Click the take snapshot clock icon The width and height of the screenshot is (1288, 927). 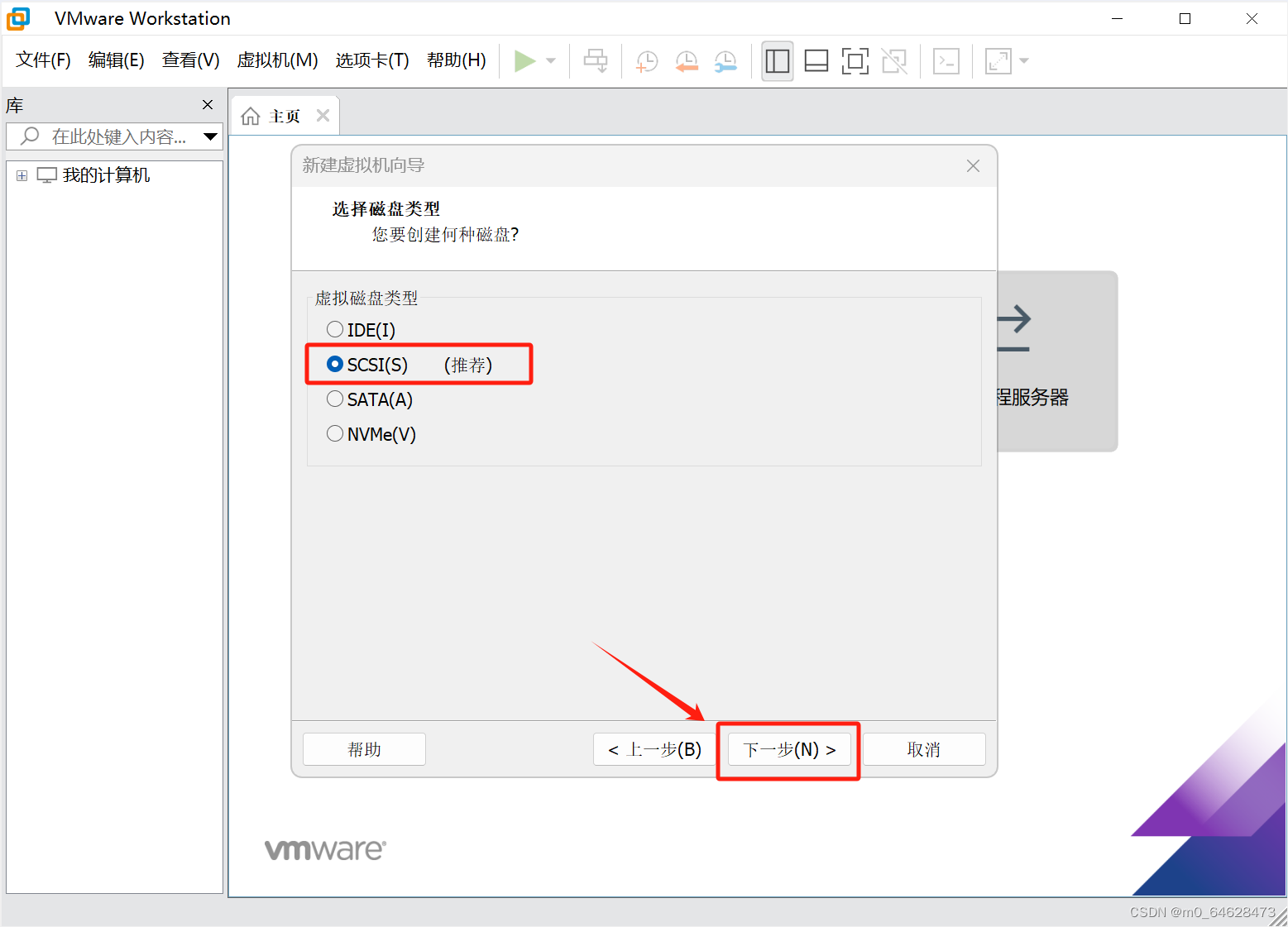646,60
